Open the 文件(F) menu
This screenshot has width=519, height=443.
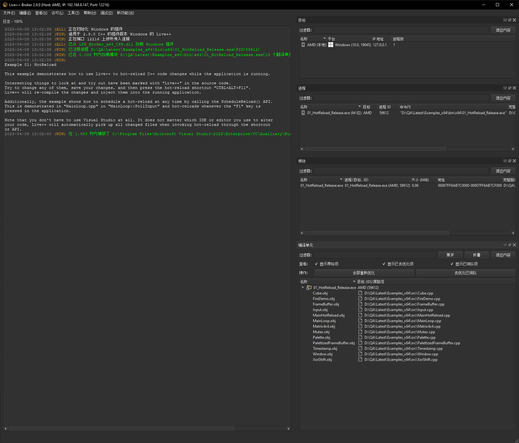pos(9,13)
